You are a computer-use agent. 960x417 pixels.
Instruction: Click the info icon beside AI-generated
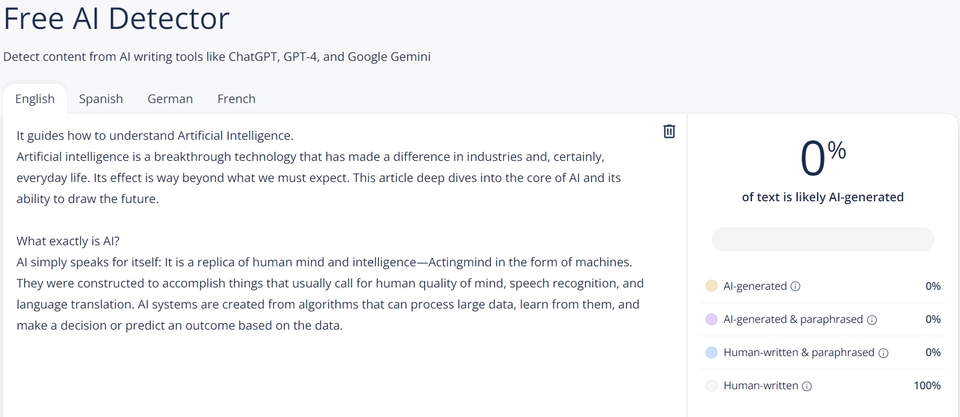(796, 286)
